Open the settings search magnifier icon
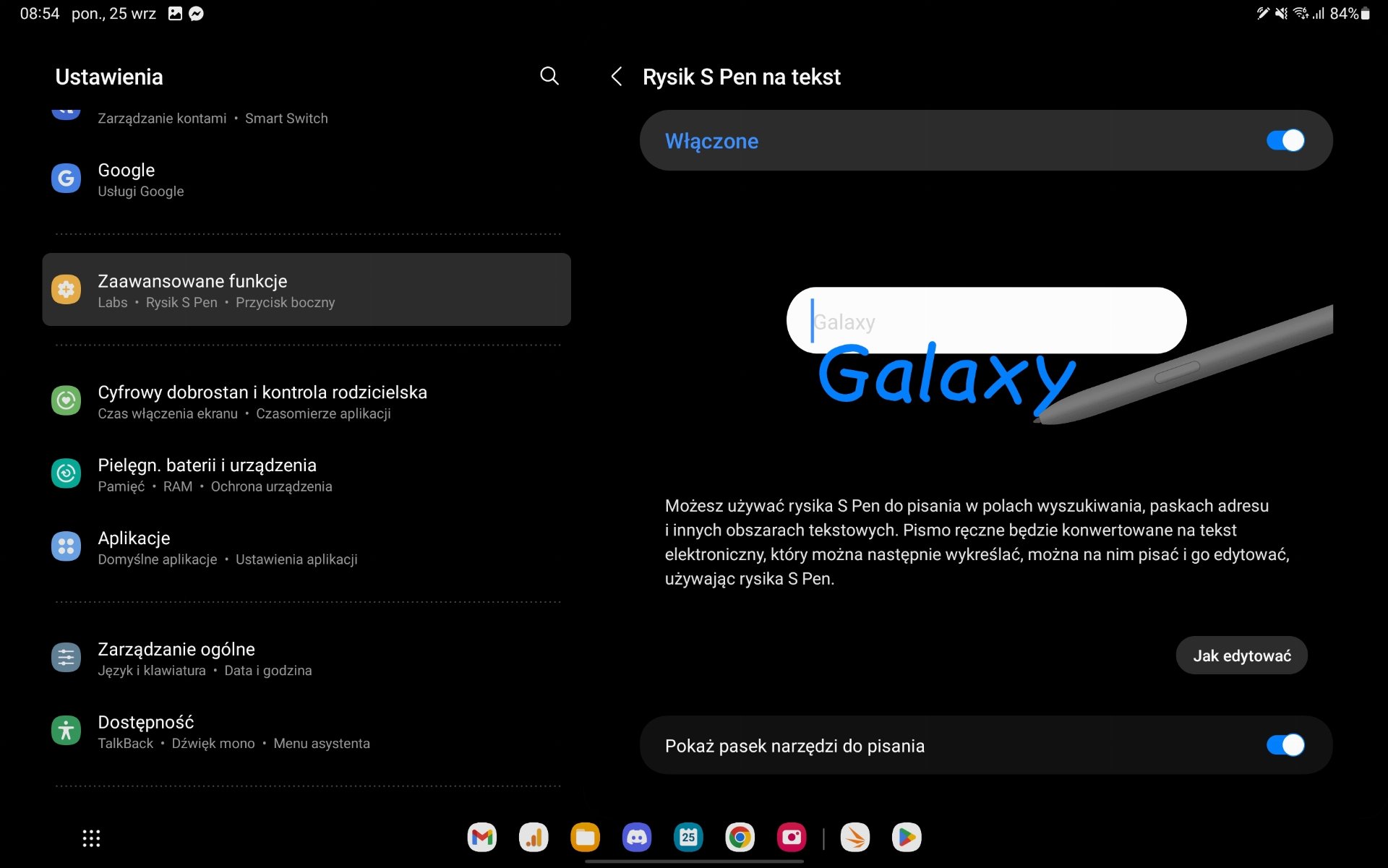 [x=549, y=76]
